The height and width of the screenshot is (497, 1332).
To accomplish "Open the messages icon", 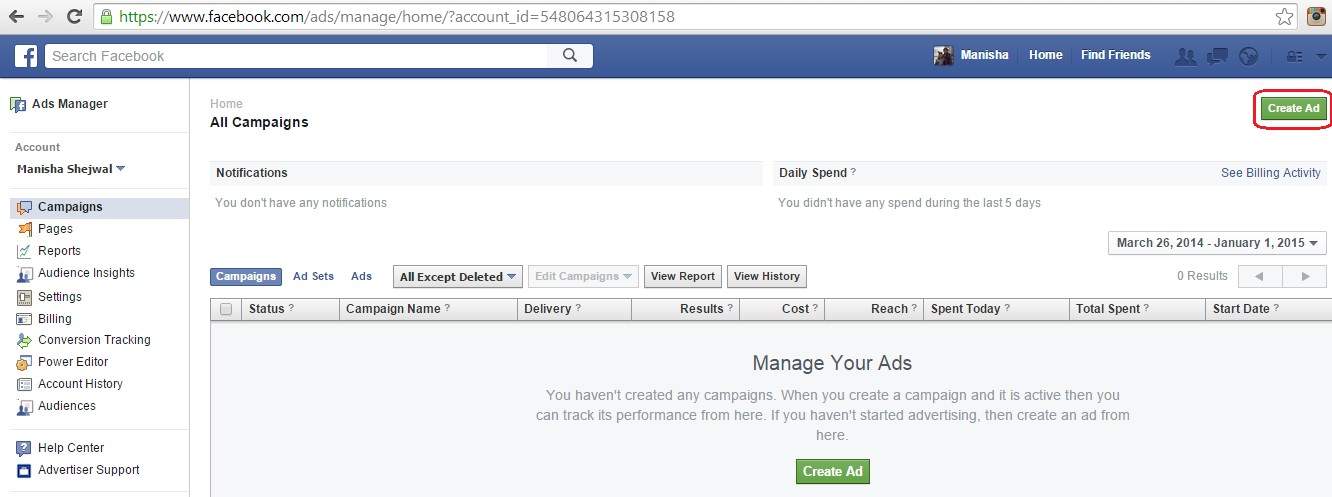I will 1217,56.
